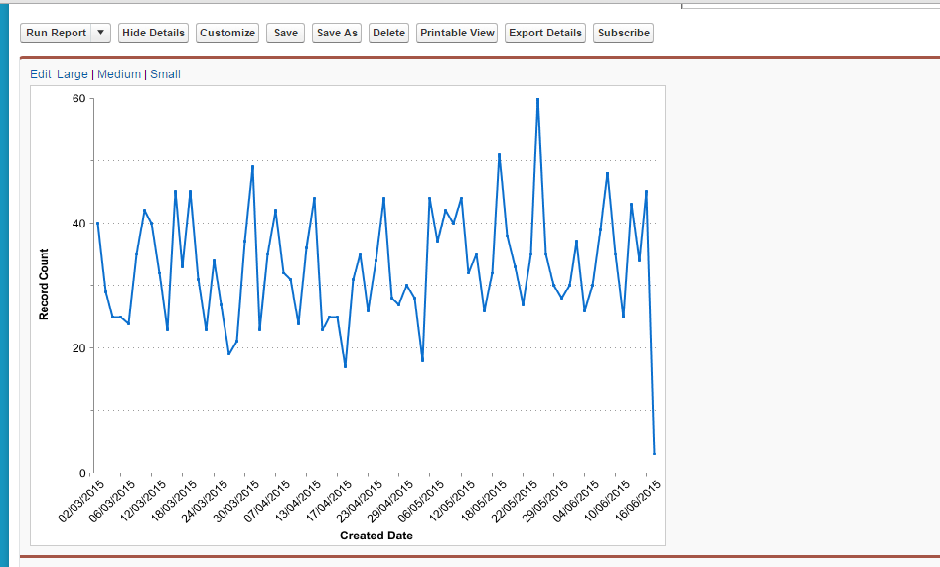Delete the report using Delete button
The height and width of the screenshot is (567, 940).
(x=389, y=33)
